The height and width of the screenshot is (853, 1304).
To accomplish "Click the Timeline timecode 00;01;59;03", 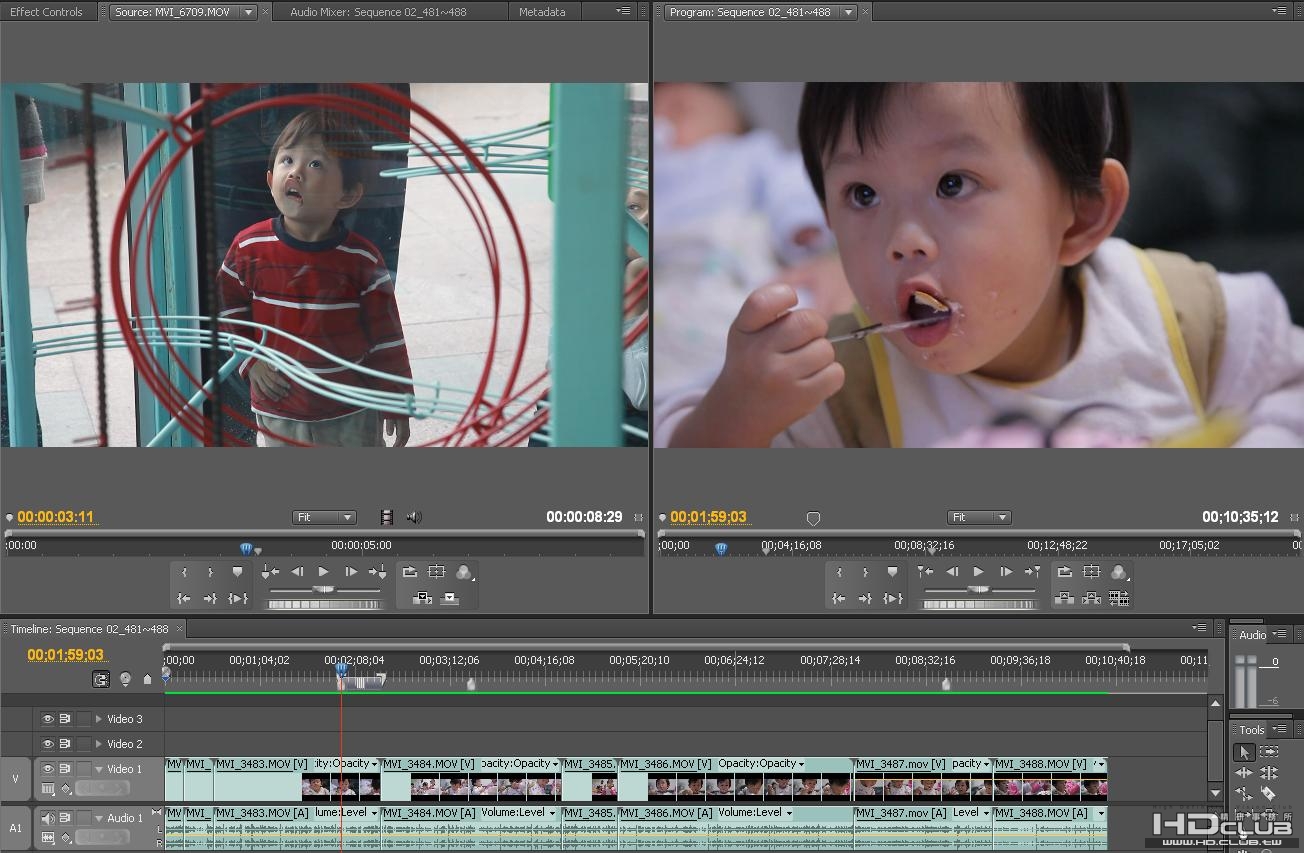I will (x=66, y=655).
